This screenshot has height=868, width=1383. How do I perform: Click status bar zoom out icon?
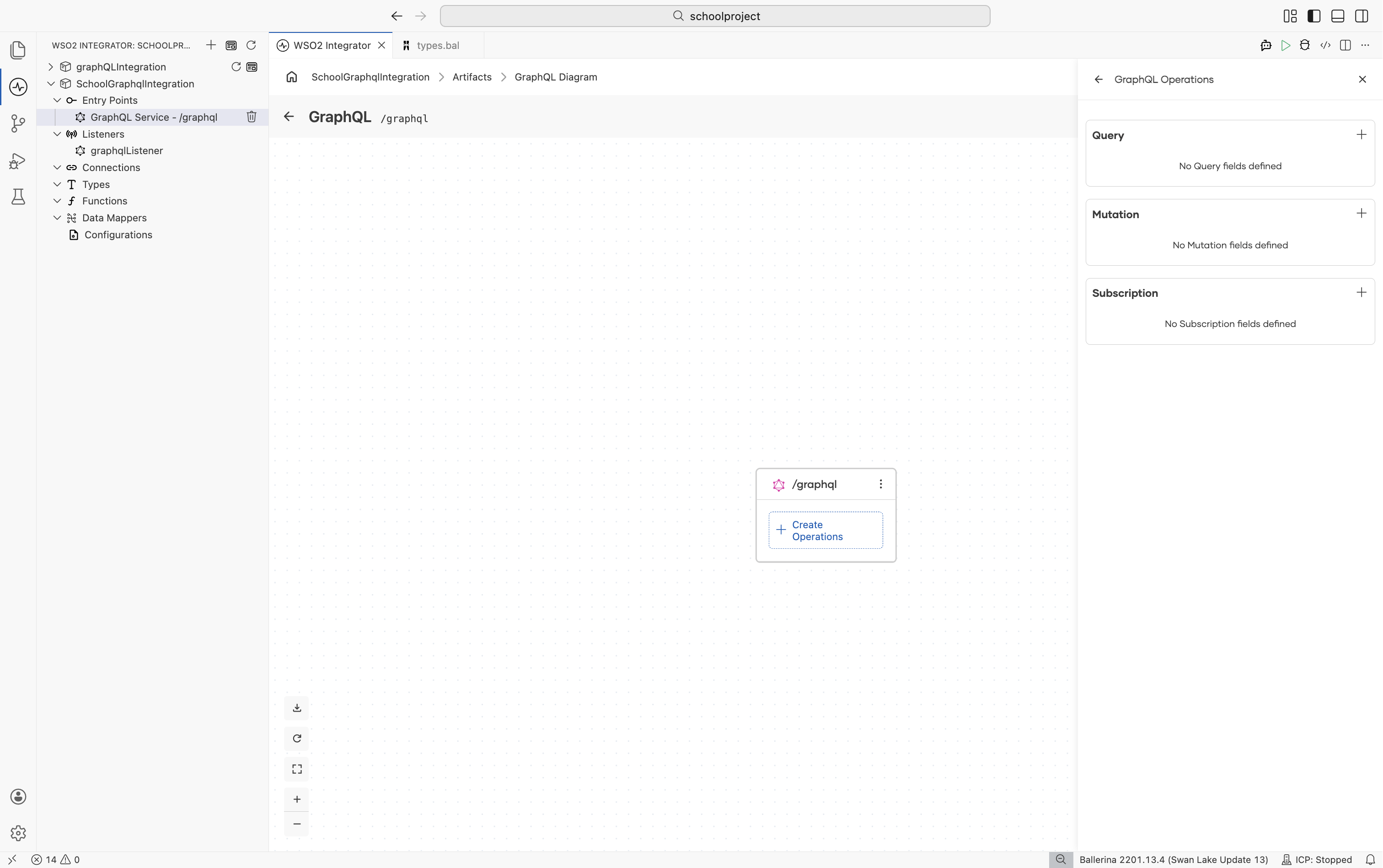coord(1061,859)
